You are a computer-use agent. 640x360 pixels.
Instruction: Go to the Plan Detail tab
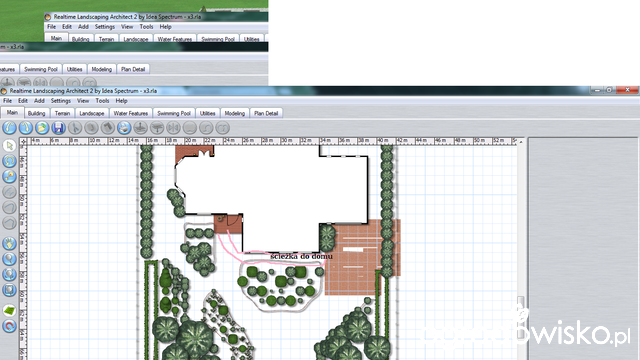coord(266,113)
